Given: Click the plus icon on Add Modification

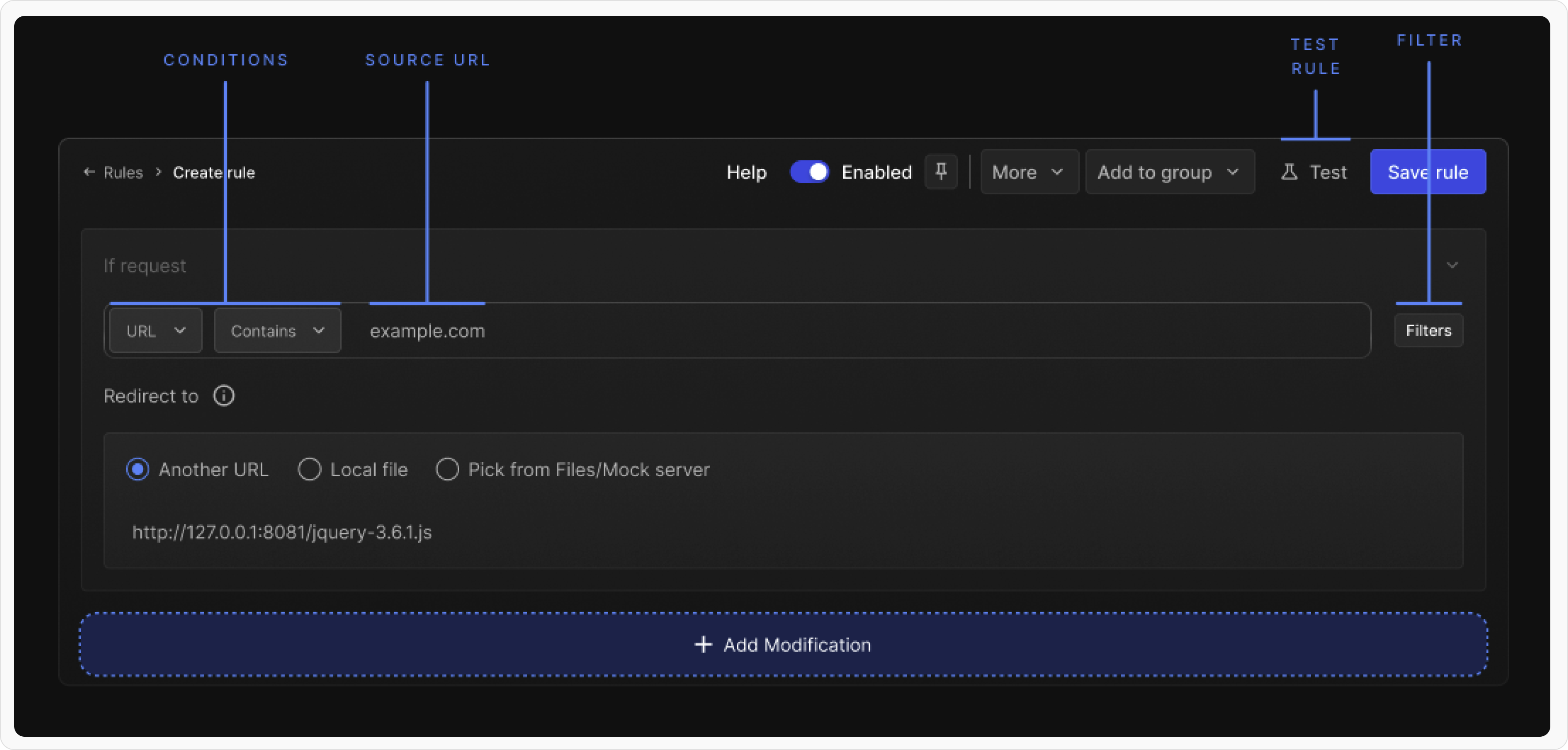Looking at the screenshot, I should [x=703, y=645].
